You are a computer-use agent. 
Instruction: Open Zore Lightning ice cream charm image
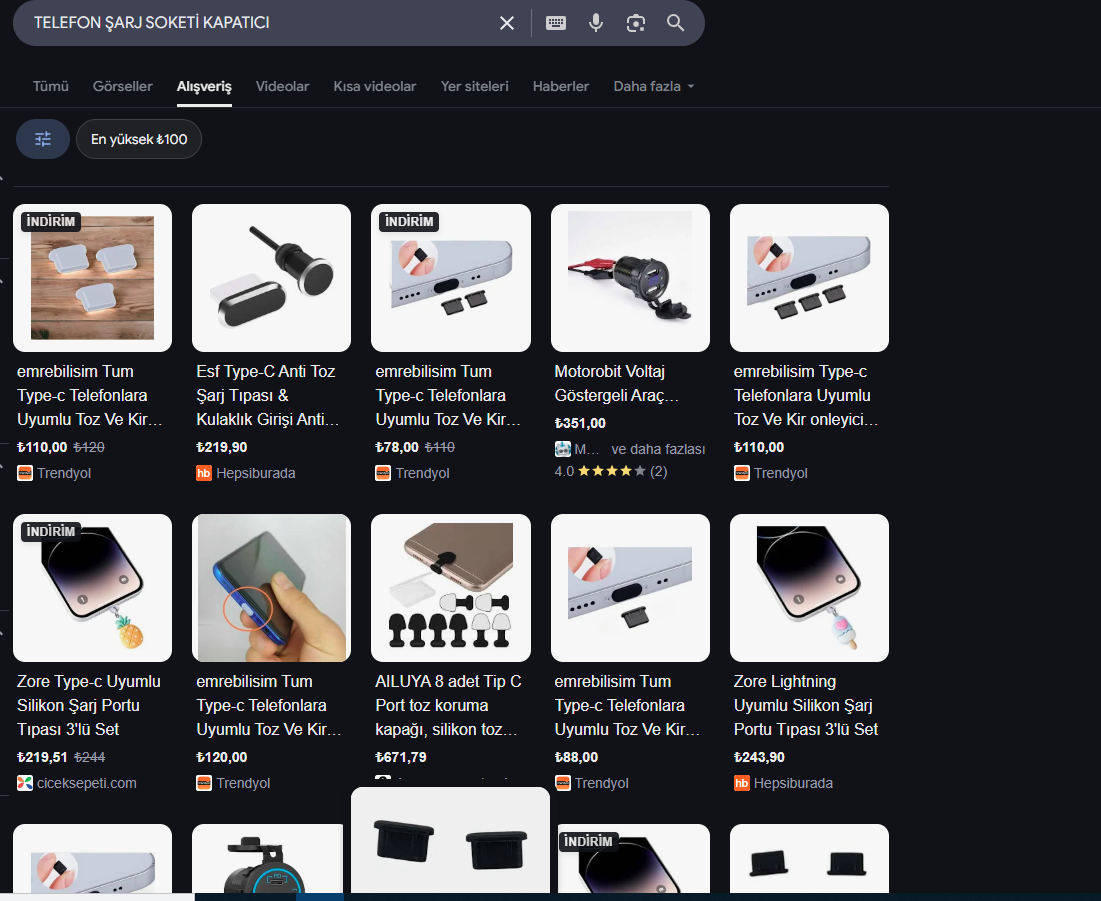pyautogui.click(x=810, y=588)
